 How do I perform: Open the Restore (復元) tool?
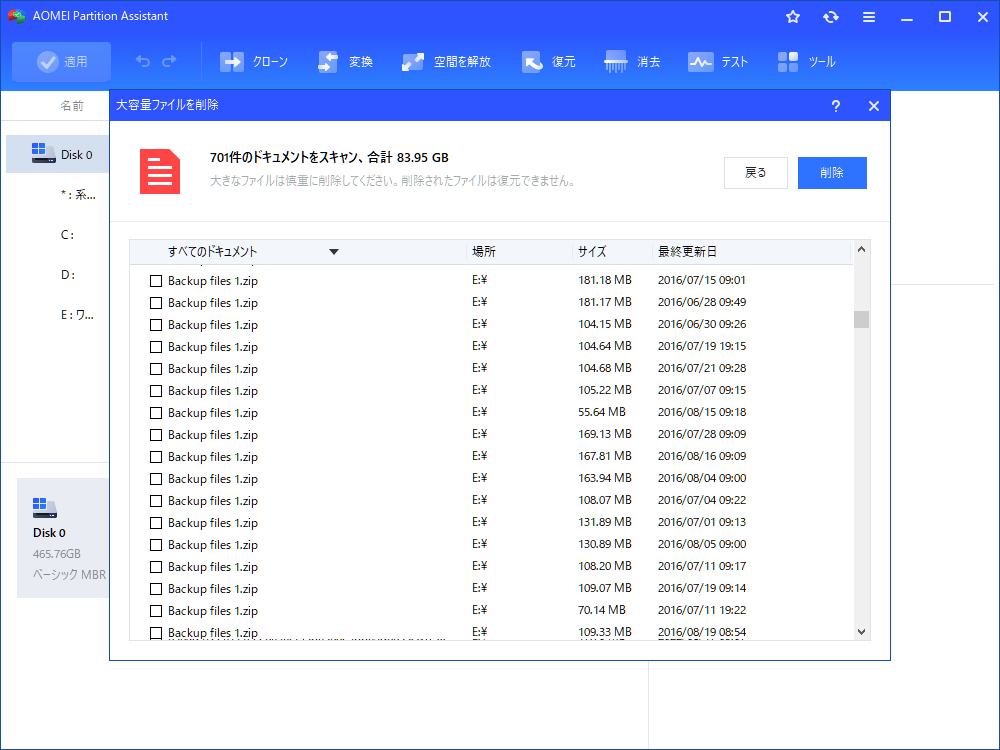pyautogui.click(x=548, y=62)
